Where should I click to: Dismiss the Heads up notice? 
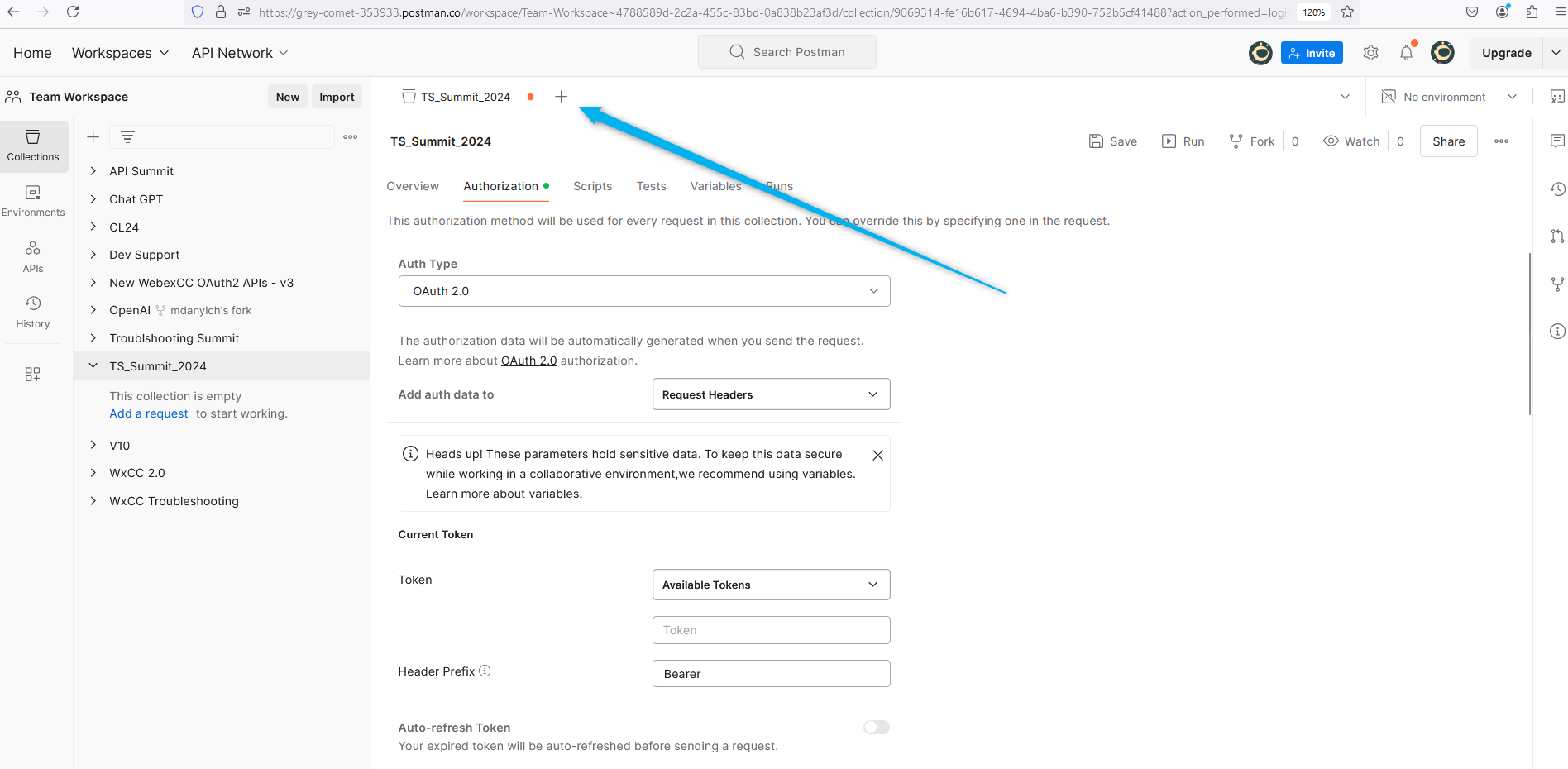pyautogui.click(x=878, y=455)
